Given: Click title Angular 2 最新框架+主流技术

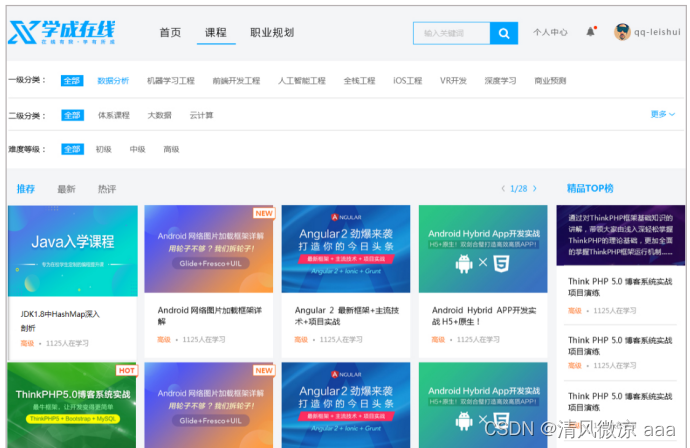Looking at the screenshot, I should click(x=347, y=316).
